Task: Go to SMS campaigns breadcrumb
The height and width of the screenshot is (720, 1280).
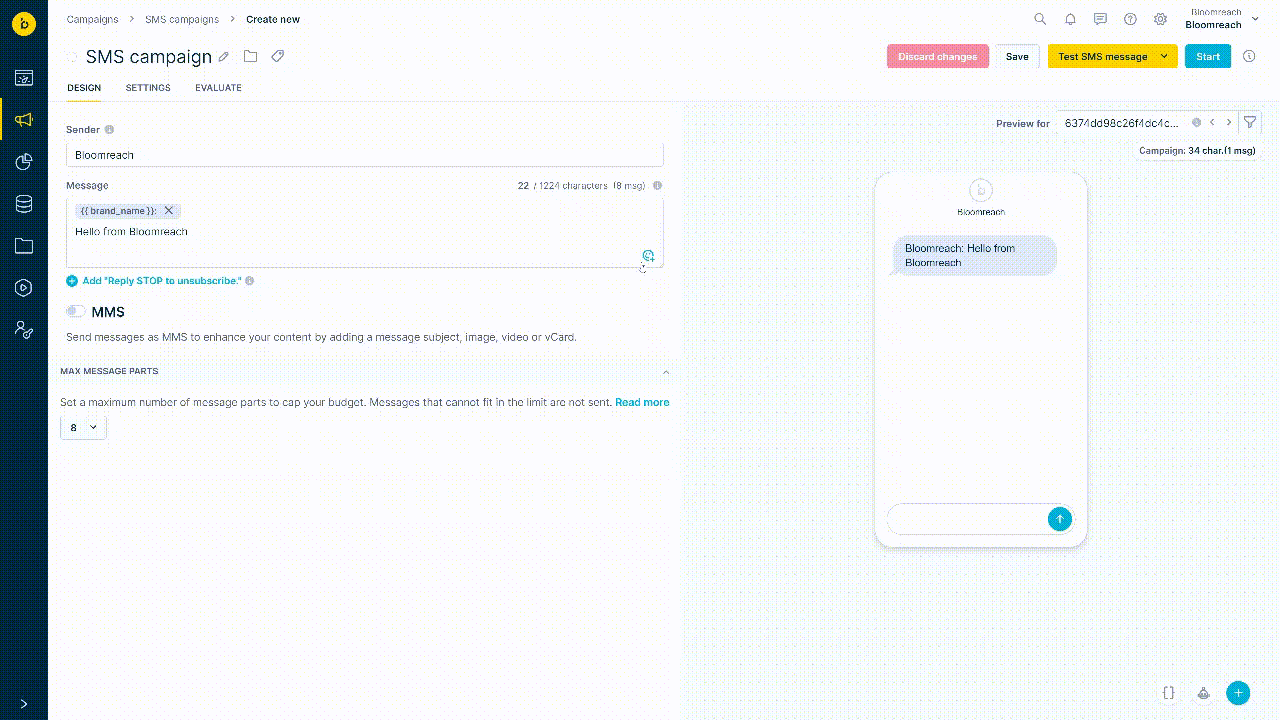Action: pyautogui.click(x=182, y=19)
